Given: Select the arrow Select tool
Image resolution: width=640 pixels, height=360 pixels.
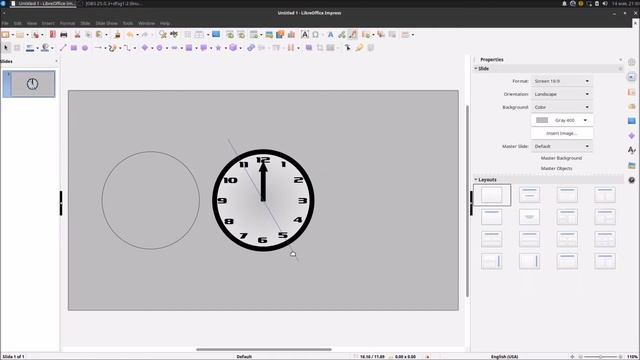Looking at the screenshot, I should click(6, 48).
